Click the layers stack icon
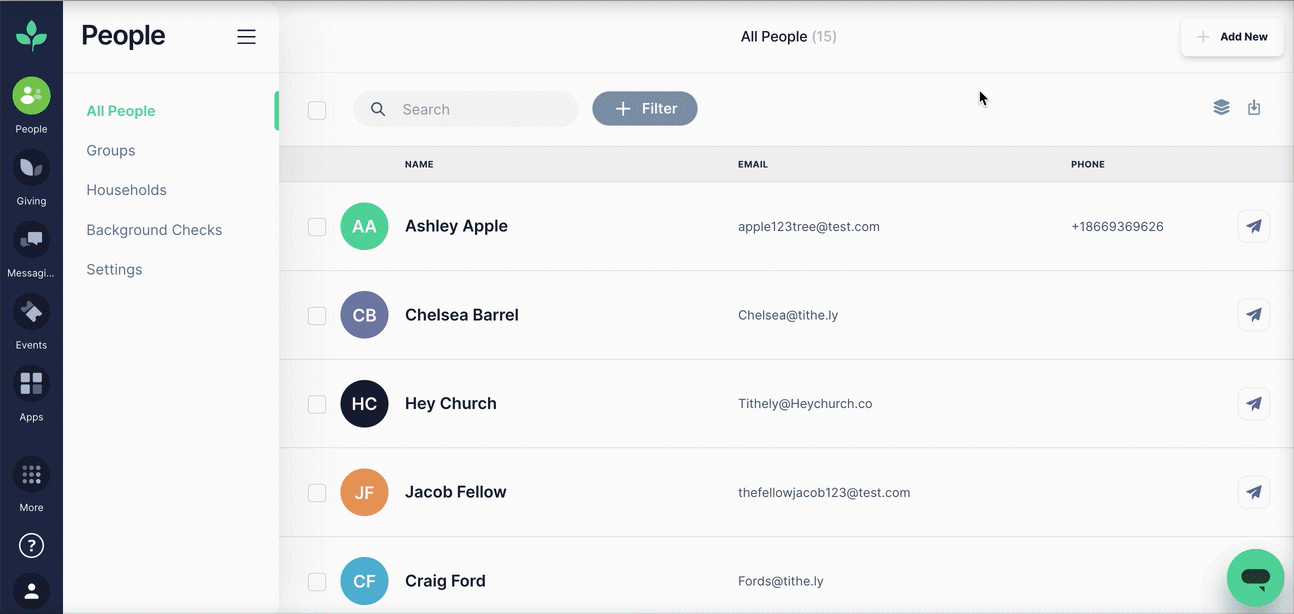The height and width of the screenshot is (614, 1294). point(1221,108)
